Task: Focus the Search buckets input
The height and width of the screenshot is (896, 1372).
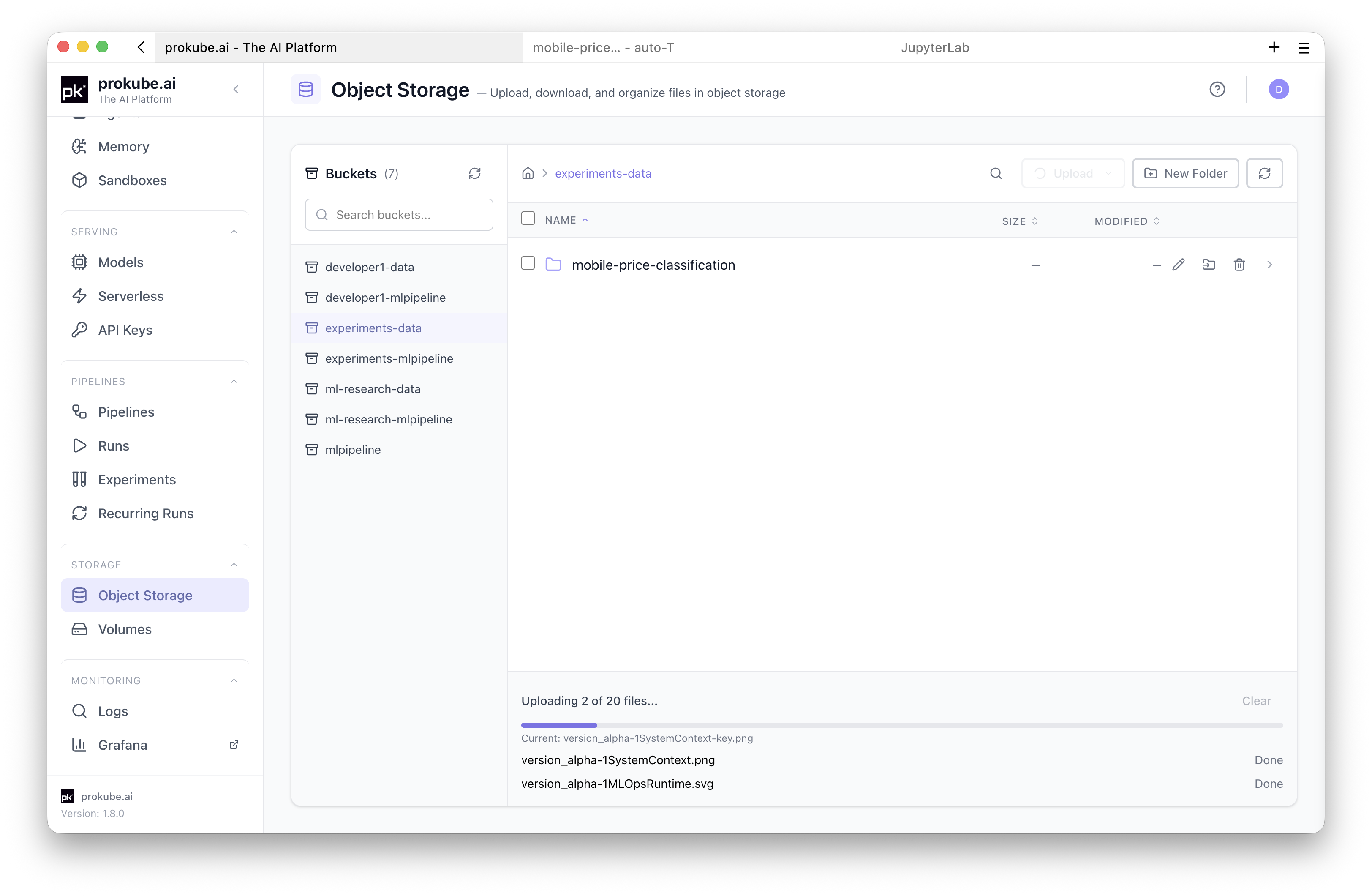Action: click(399, 215)
